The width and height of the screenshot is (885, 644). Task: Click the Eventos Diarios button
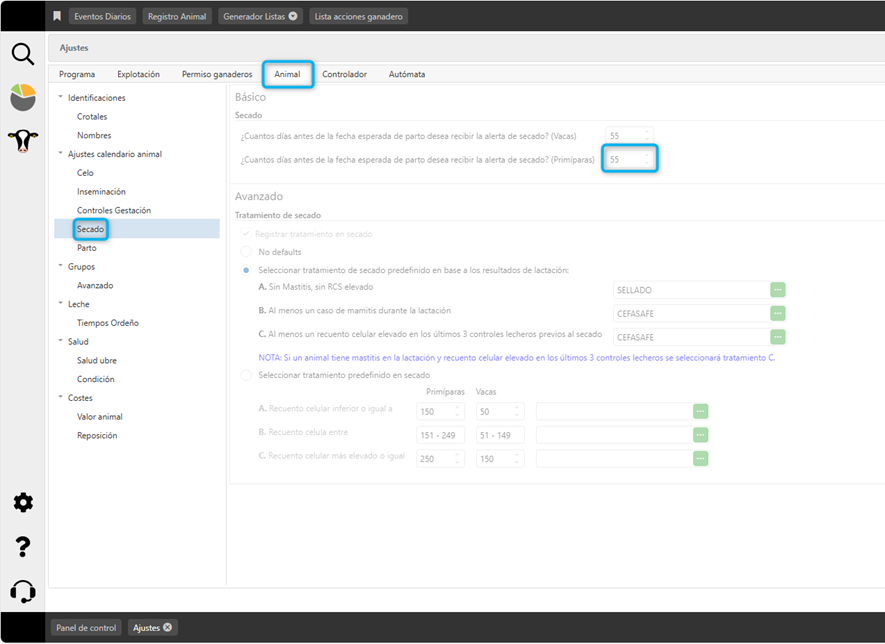pos(102,16)
